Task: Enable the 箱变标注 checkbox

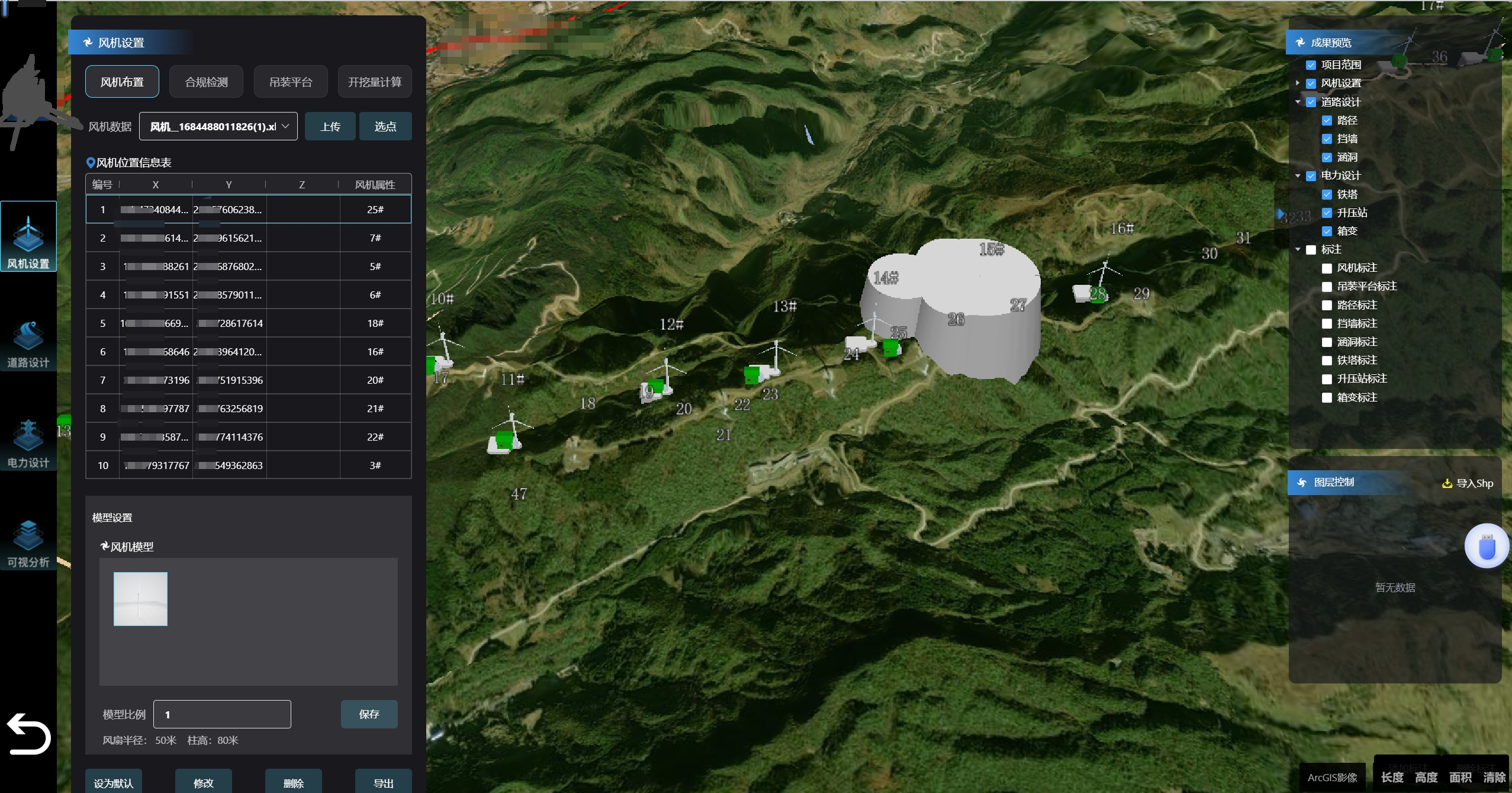Action: point(1327,397)
